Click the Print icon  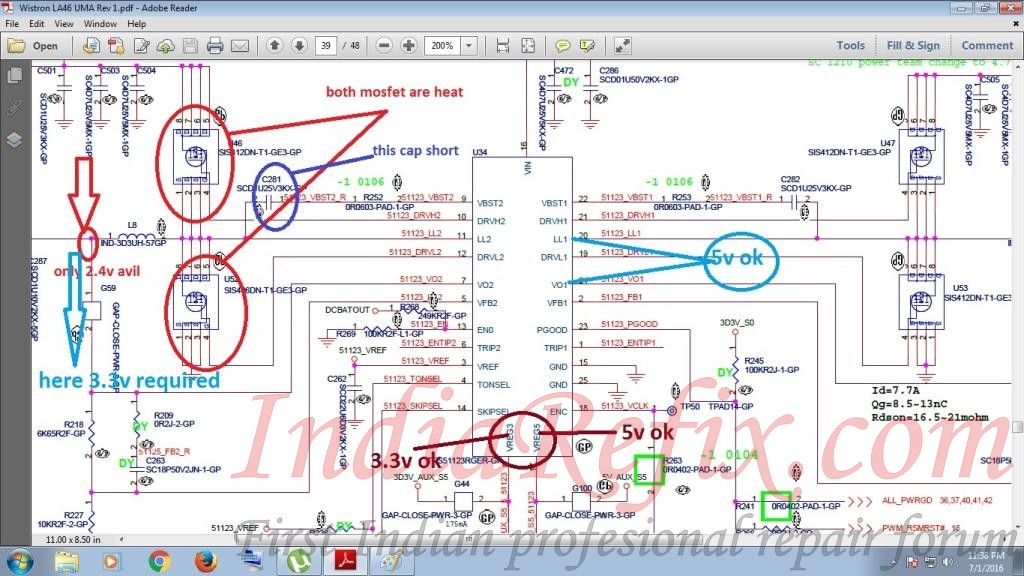[x=215, y=46]
